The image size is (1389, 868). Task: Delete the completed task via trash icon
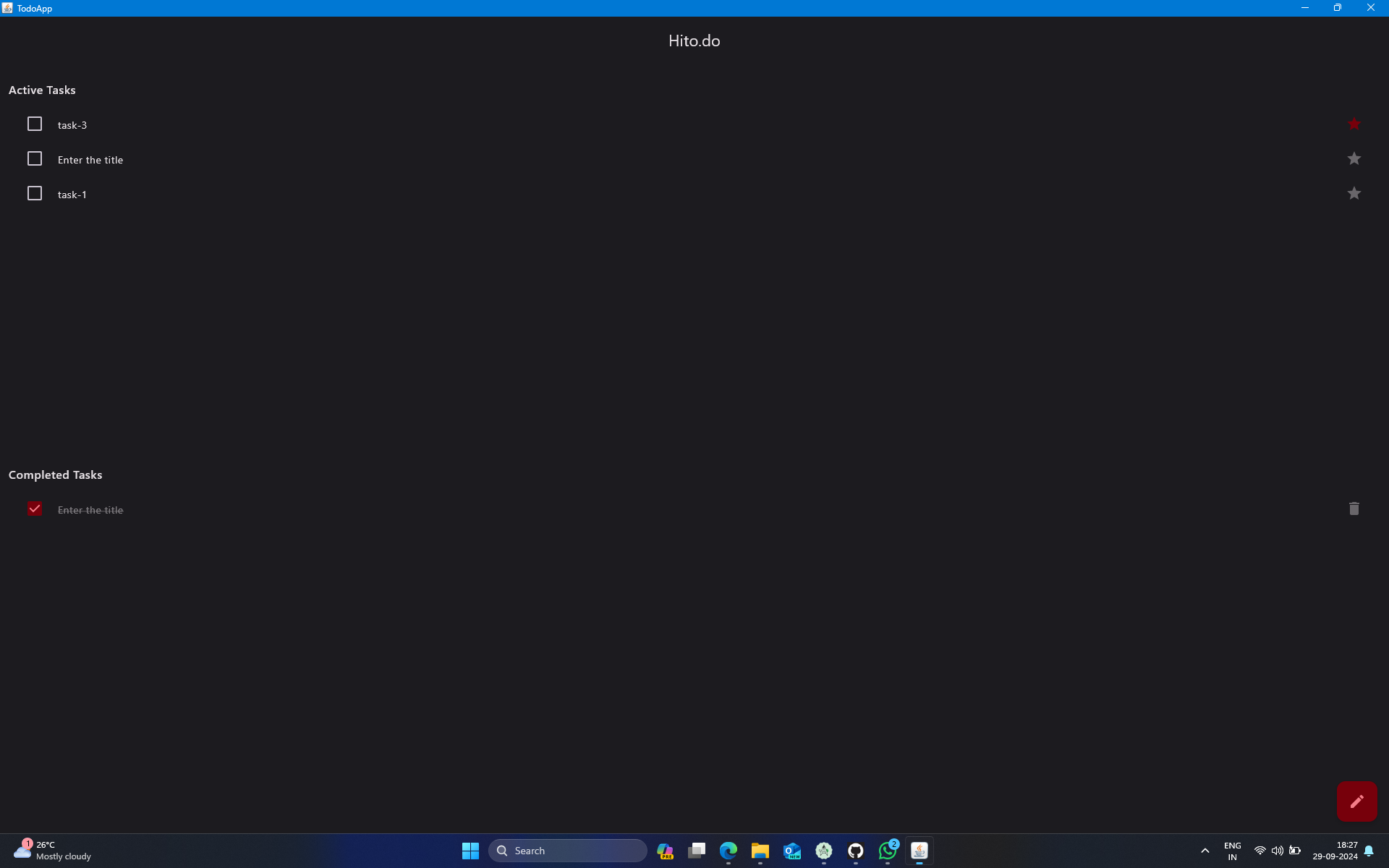(x=1354, y=509)
